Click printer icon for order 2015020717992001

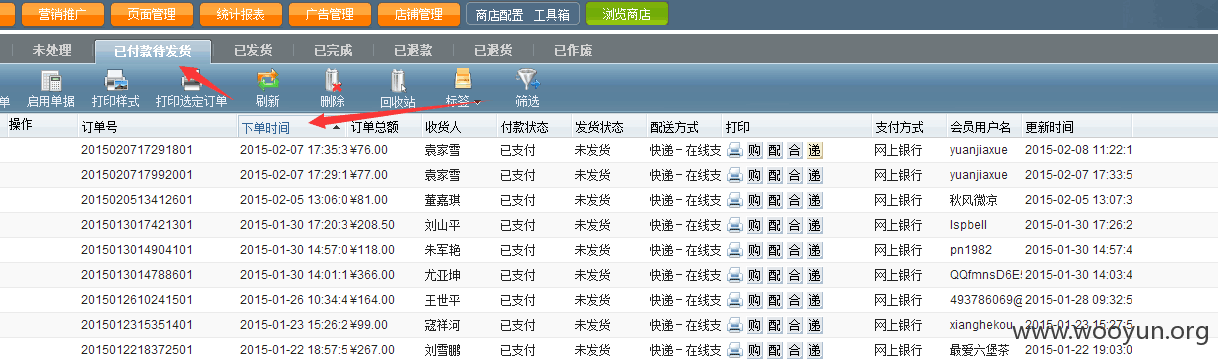click(735, 175)
